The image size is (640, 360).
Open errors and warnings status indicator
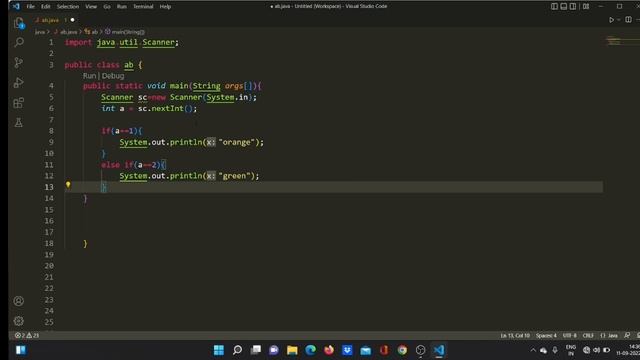coord(27,336)
